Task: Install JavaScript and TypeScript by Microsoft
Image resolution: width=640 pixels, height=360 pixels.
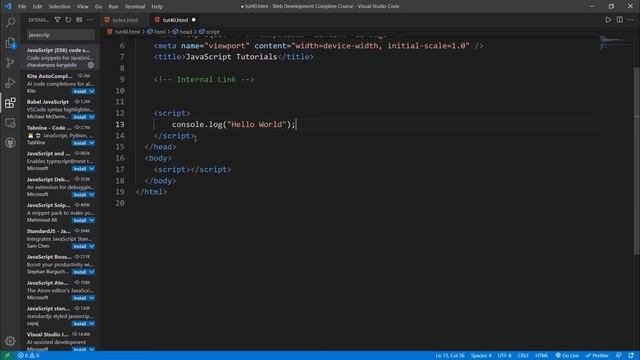Action: click(80, 169)
